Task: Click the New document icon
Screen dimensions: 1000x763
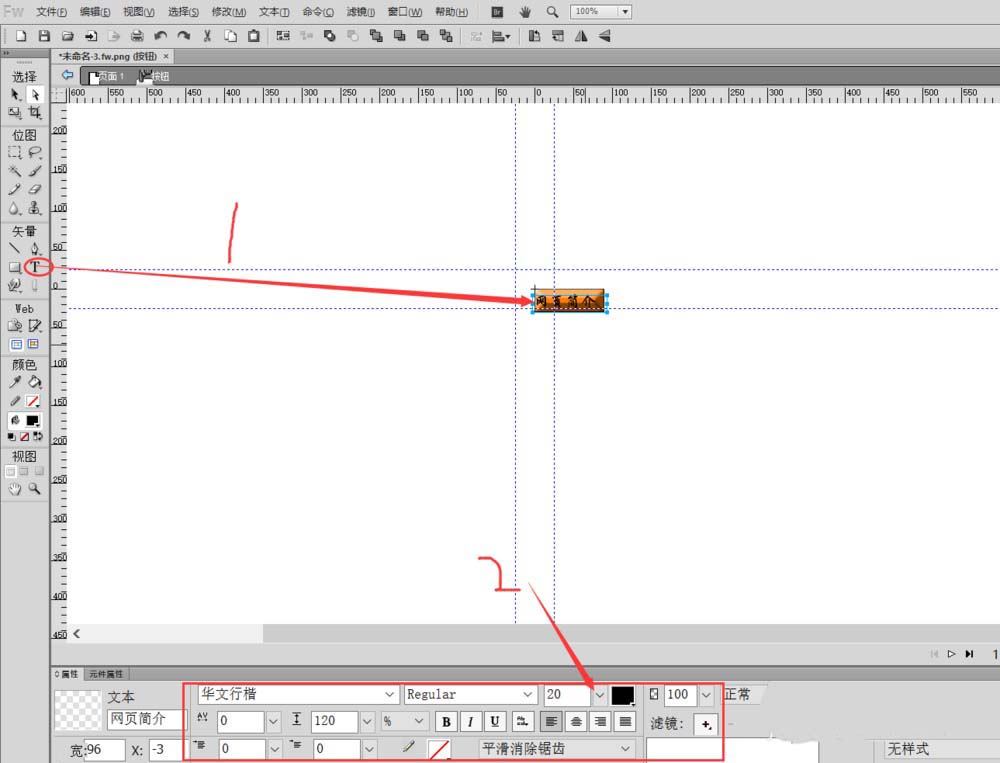Action: point(21,36)
